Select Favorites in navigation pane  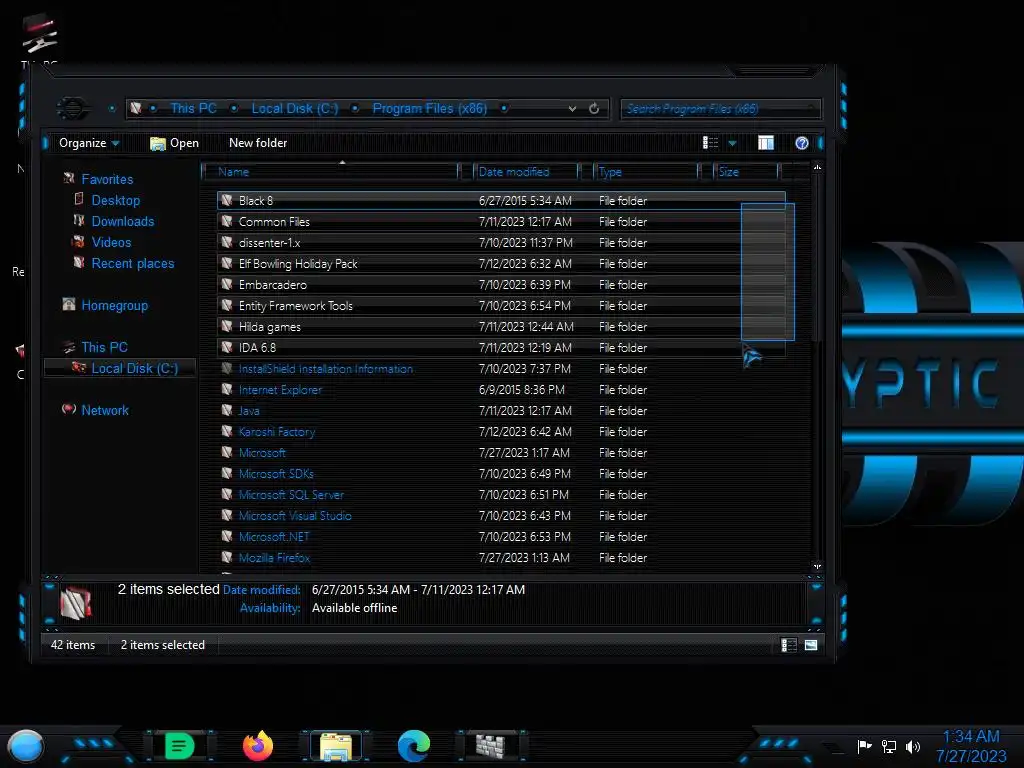coord(107,179)
